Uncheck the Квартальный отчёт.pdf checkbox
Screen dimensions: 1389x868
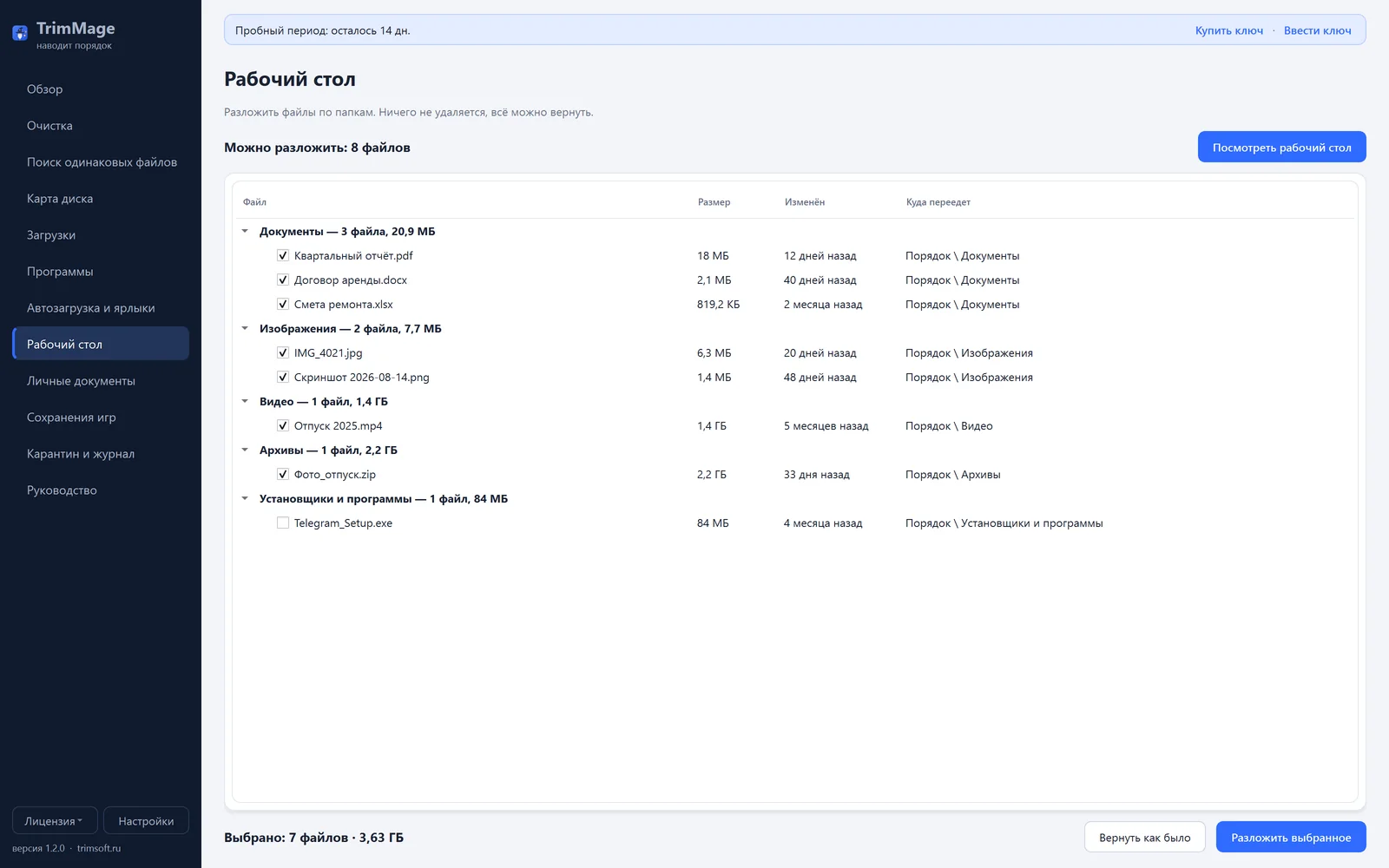click(x=283, y=255)
